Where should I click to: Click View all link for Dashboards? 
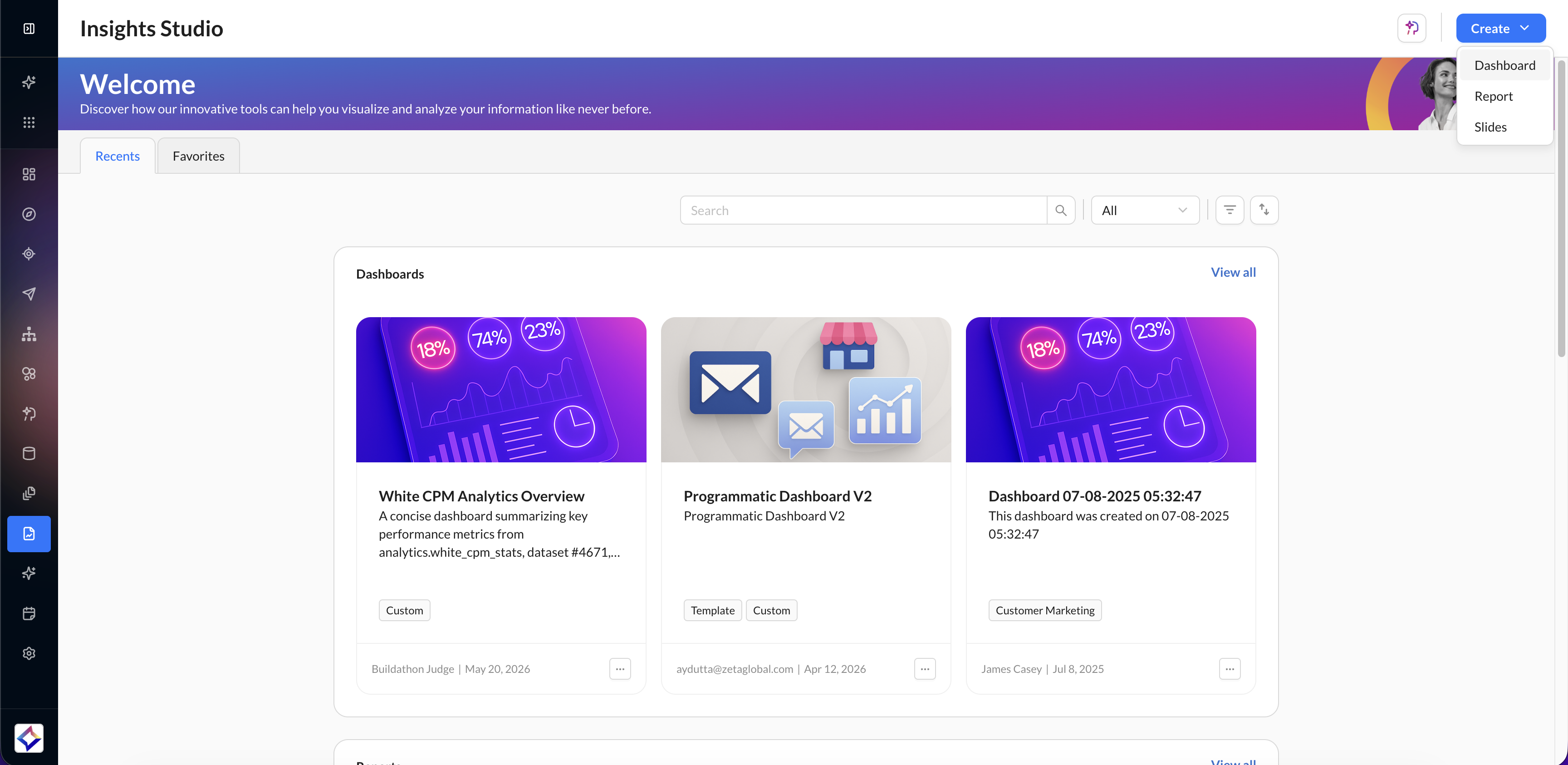click(x=1233, y=273)
